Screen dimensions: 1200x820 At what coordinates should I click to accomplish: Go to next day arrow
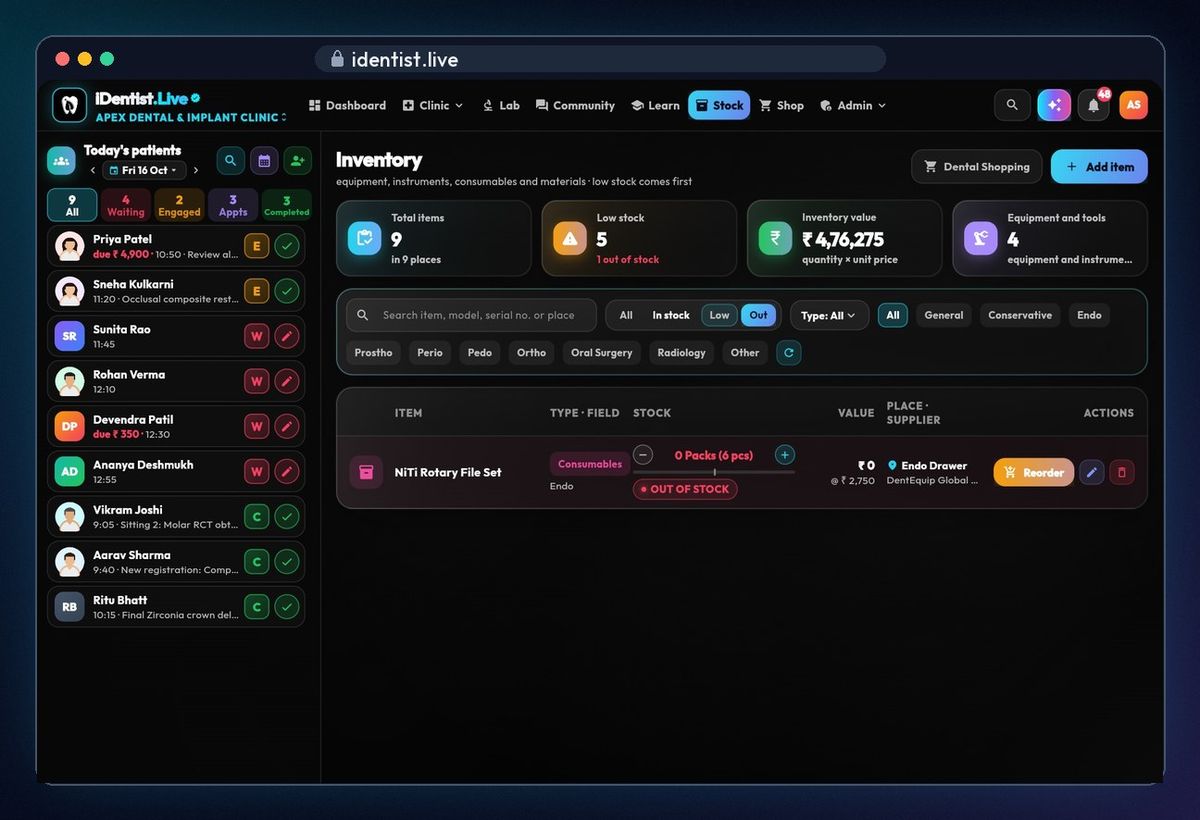tap(195, 171)
